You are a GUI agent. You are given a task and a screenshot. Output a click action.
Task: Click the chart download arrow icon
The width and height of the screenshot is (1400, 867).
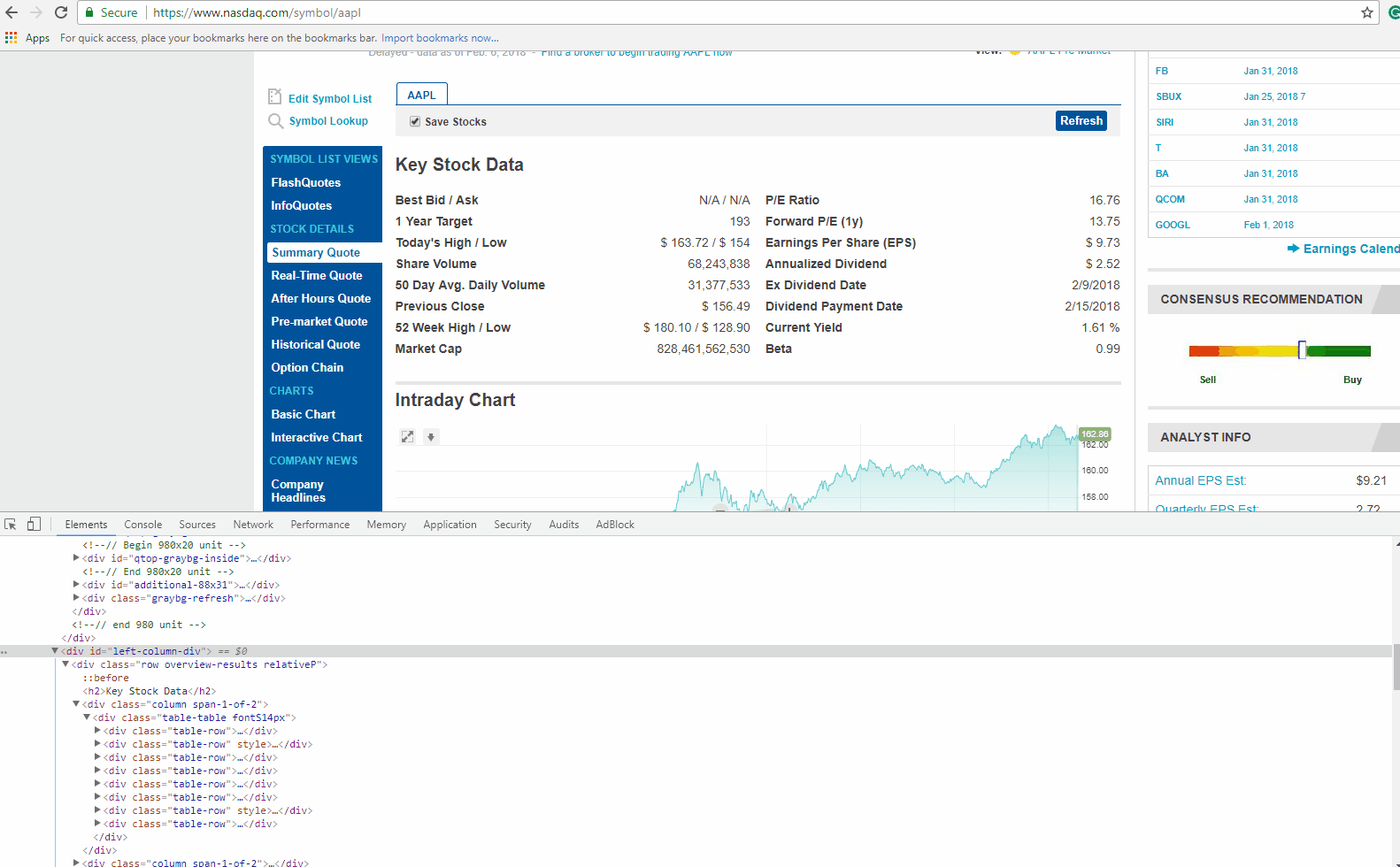click(x=431, y=437)
